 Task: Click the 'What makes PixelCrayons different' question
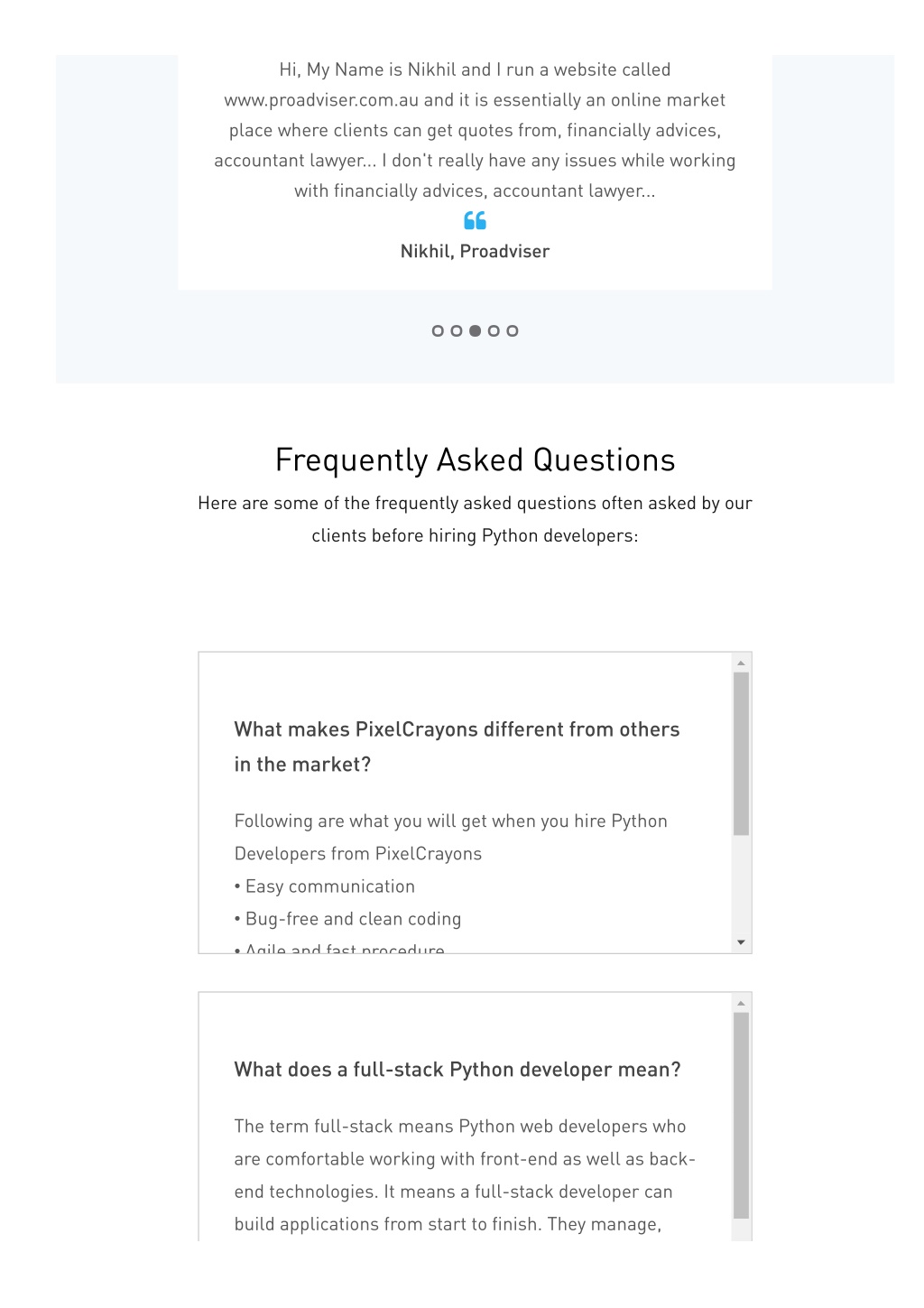pos(457,747)
